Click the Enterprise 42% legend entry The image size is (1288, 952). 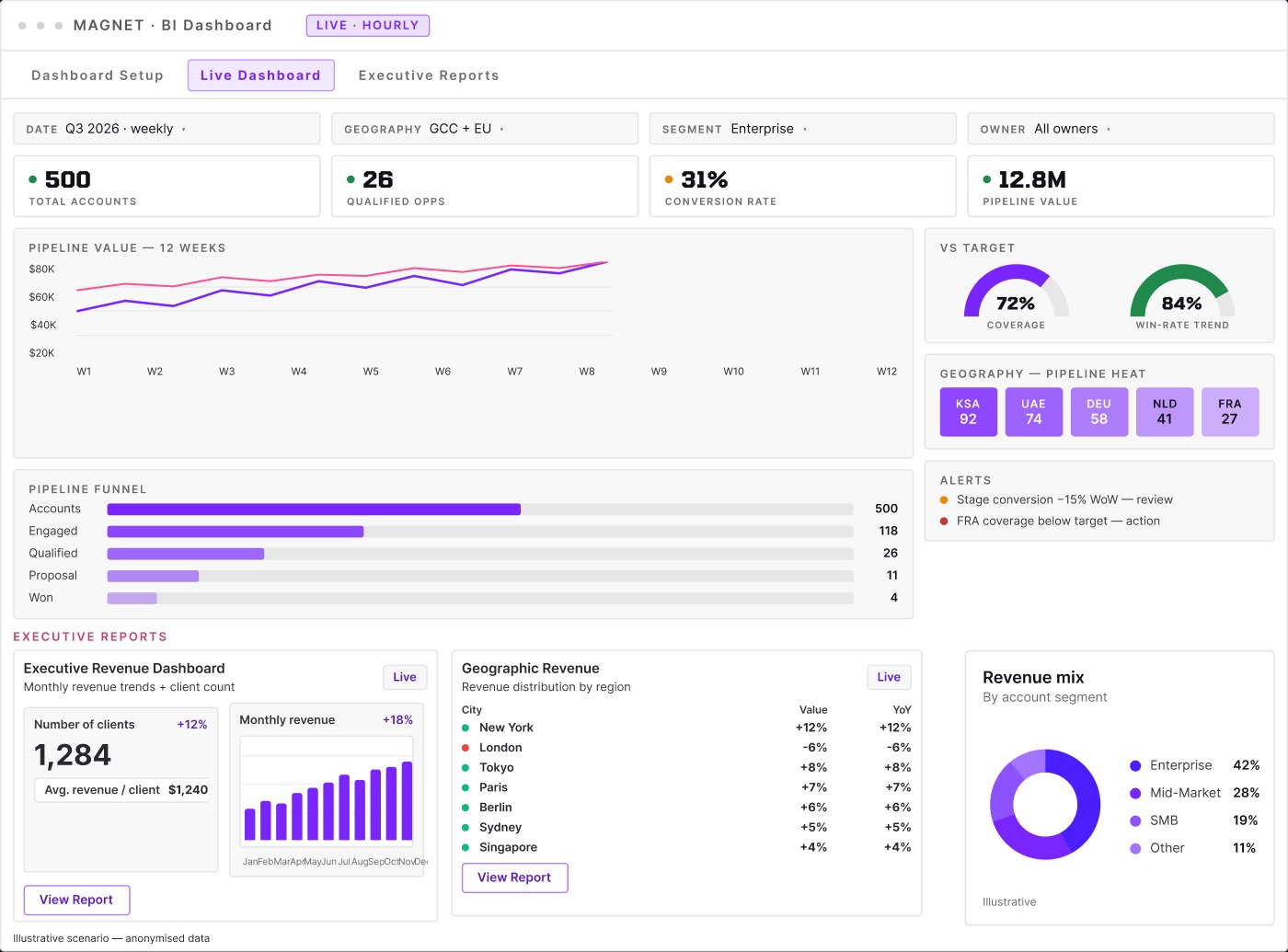coord(1194,765)
